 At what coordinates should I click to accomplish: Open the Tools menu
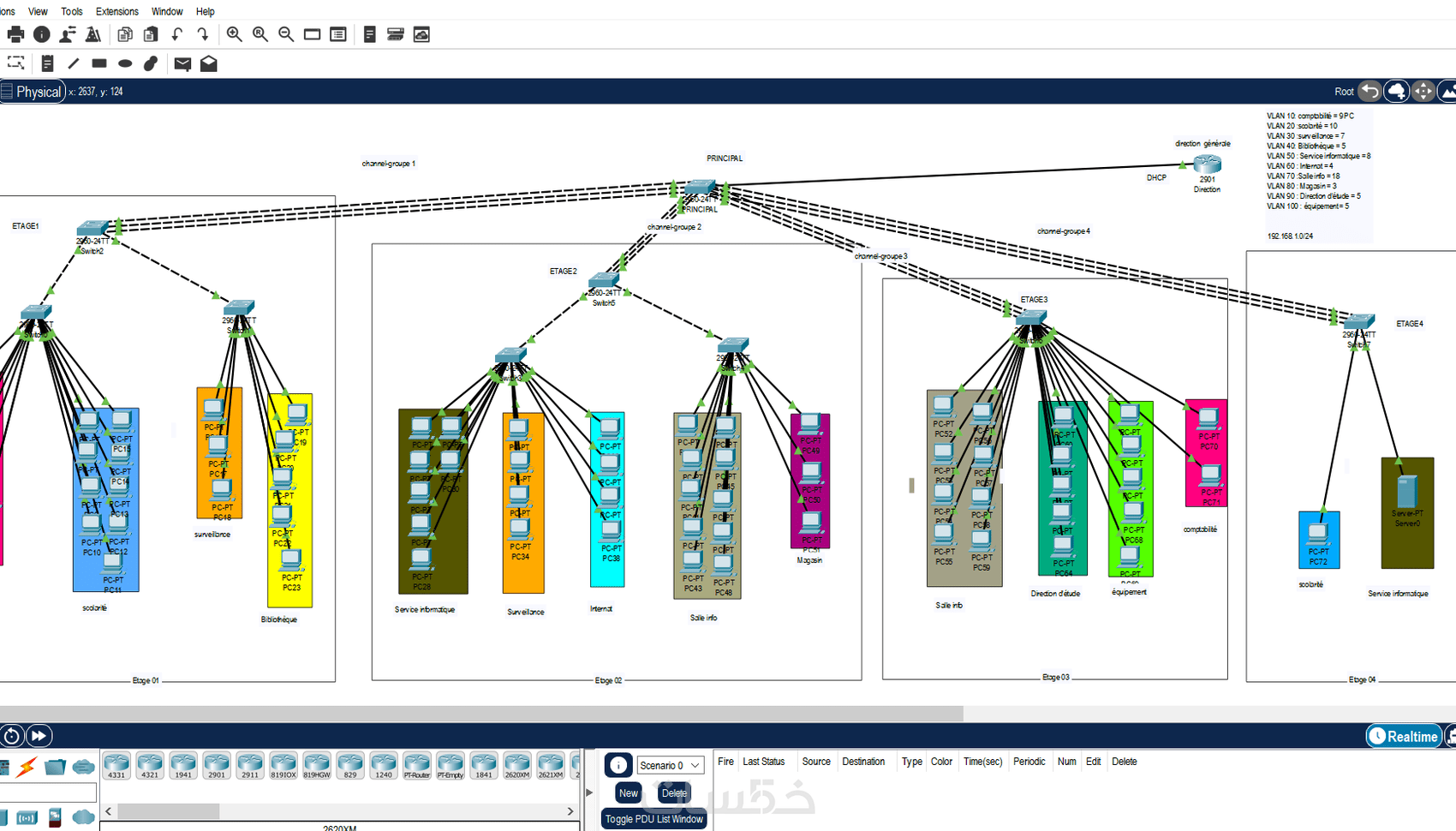[71, 11]
